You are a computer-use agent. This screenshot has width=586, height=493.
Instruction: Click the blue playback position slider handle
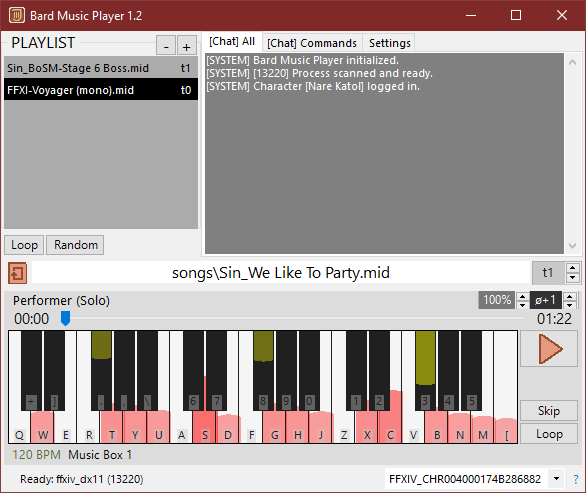65,318
